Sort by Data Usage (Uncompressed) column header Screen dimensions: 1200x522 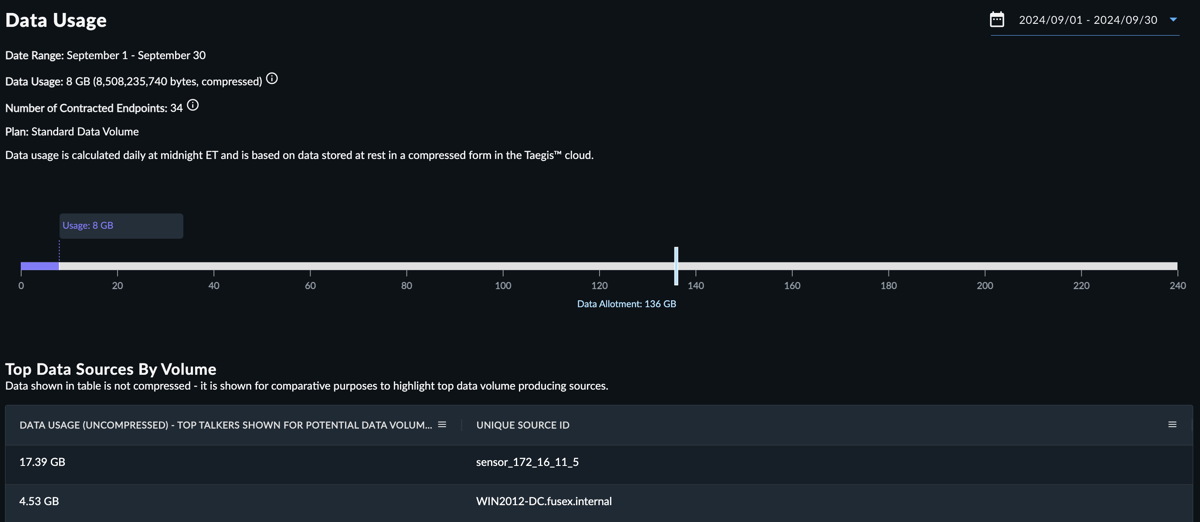(226, 425)
